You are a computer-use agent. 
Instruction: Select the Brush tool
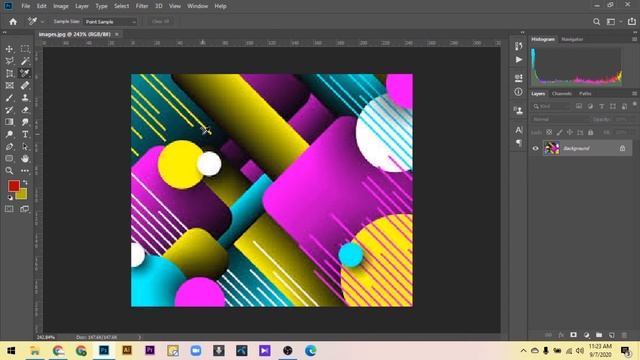point(9,98)
